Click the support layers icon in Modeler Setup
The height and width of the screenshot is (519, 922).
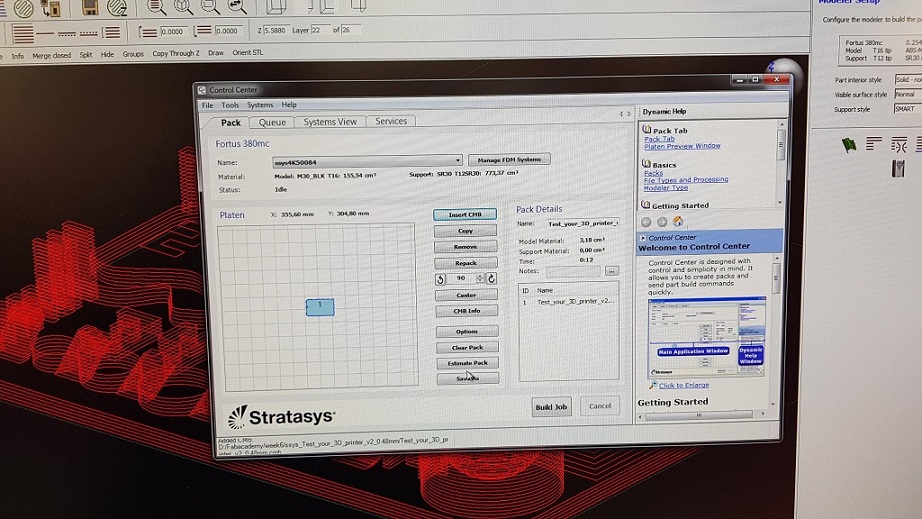coord(899,144)
